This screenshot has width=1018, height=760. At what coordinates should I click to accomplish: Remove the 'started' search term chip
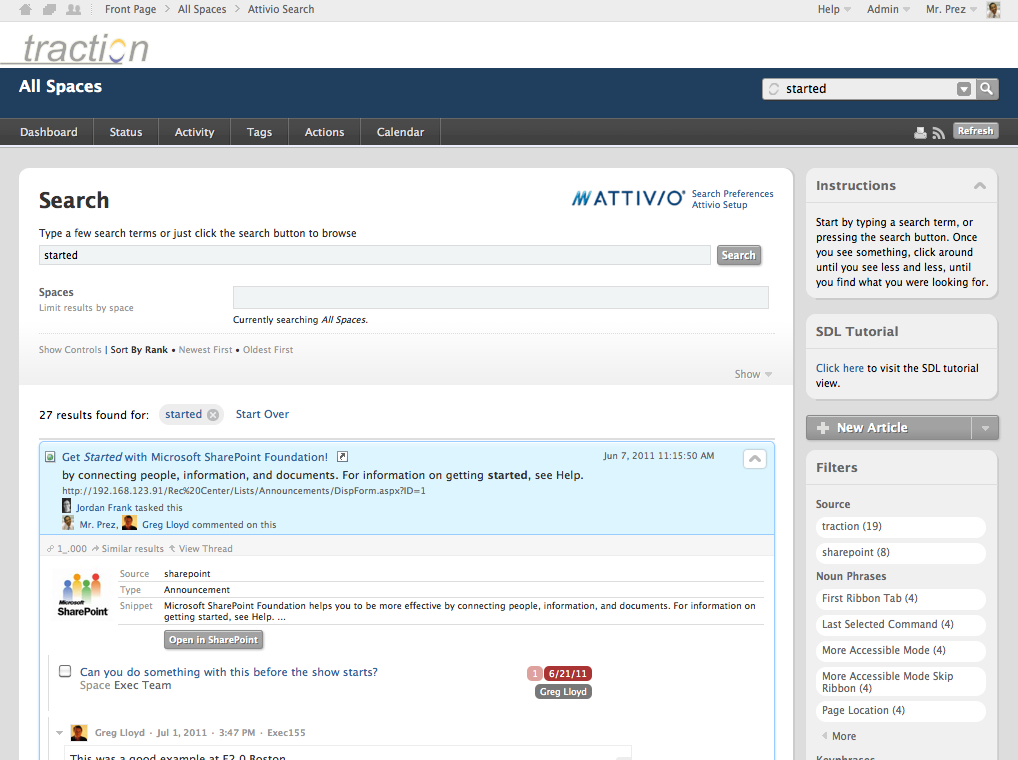coord(213,415)
